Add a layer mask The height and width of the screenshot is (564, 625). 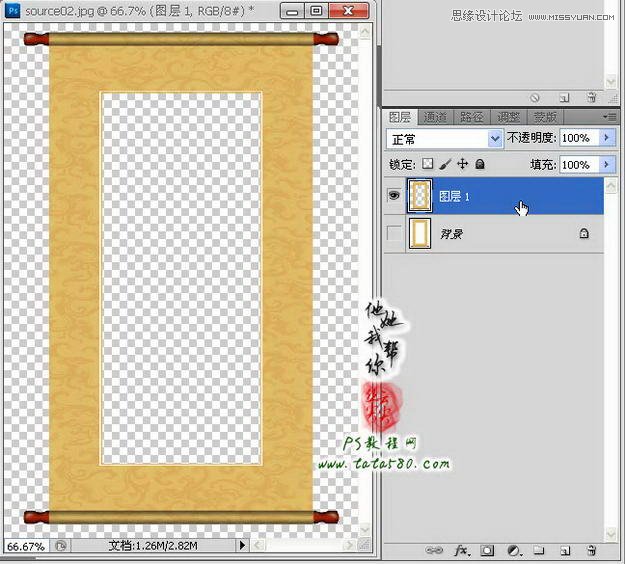click(487, 550)
